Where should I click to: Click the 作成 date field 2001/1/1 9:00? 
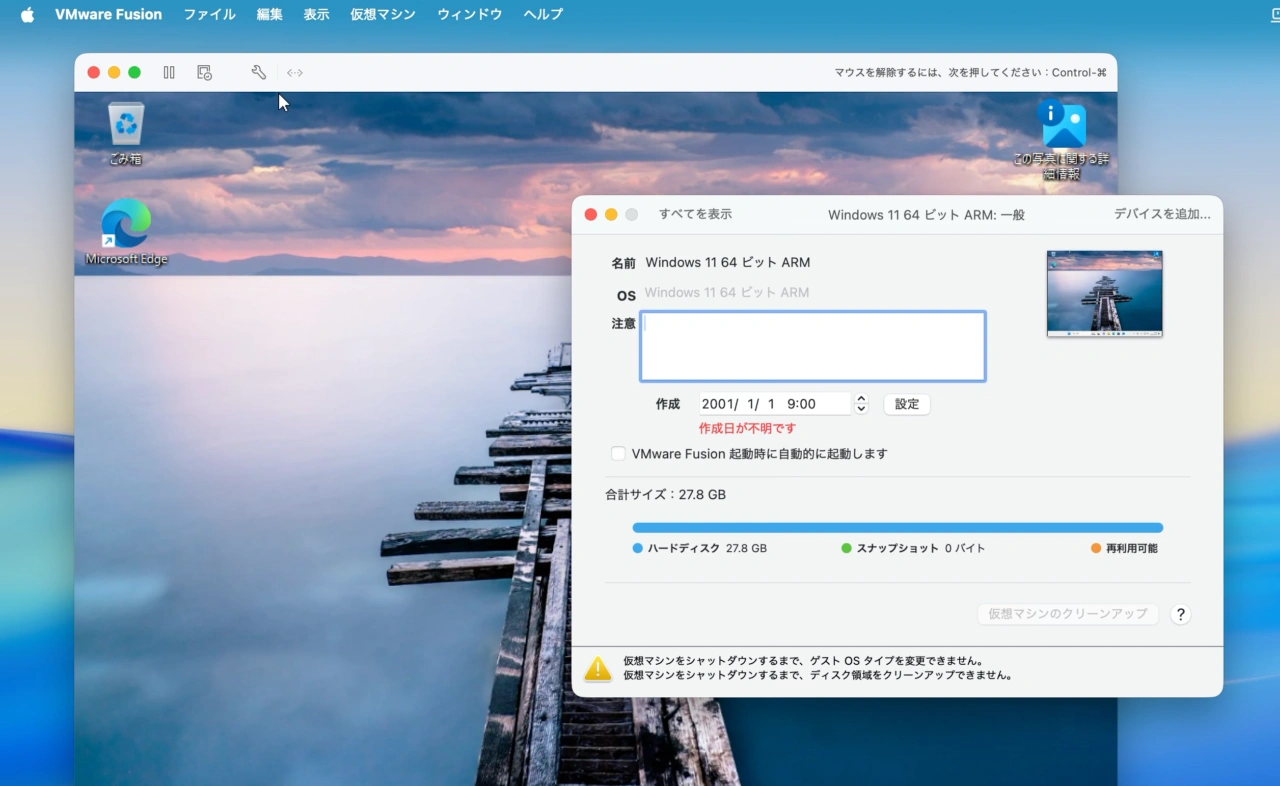click(x=775, y=404)
